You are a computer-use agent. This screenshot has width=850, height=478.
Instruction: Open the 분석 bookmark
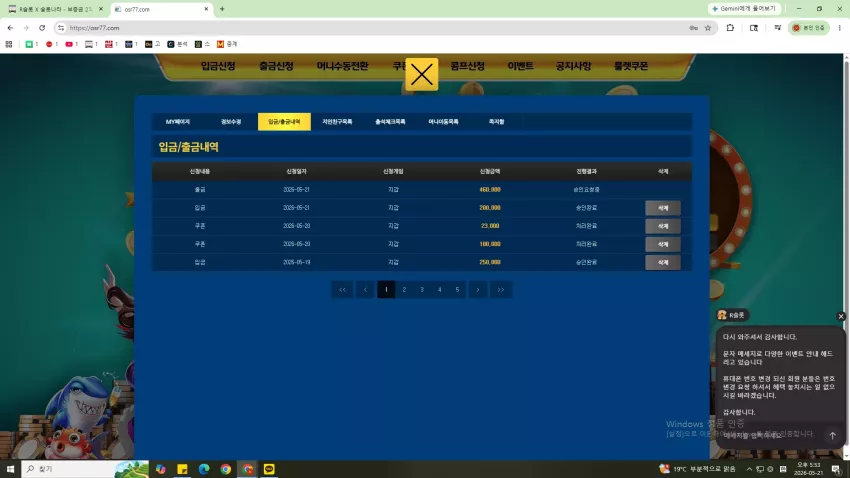(x=177, y=44)
